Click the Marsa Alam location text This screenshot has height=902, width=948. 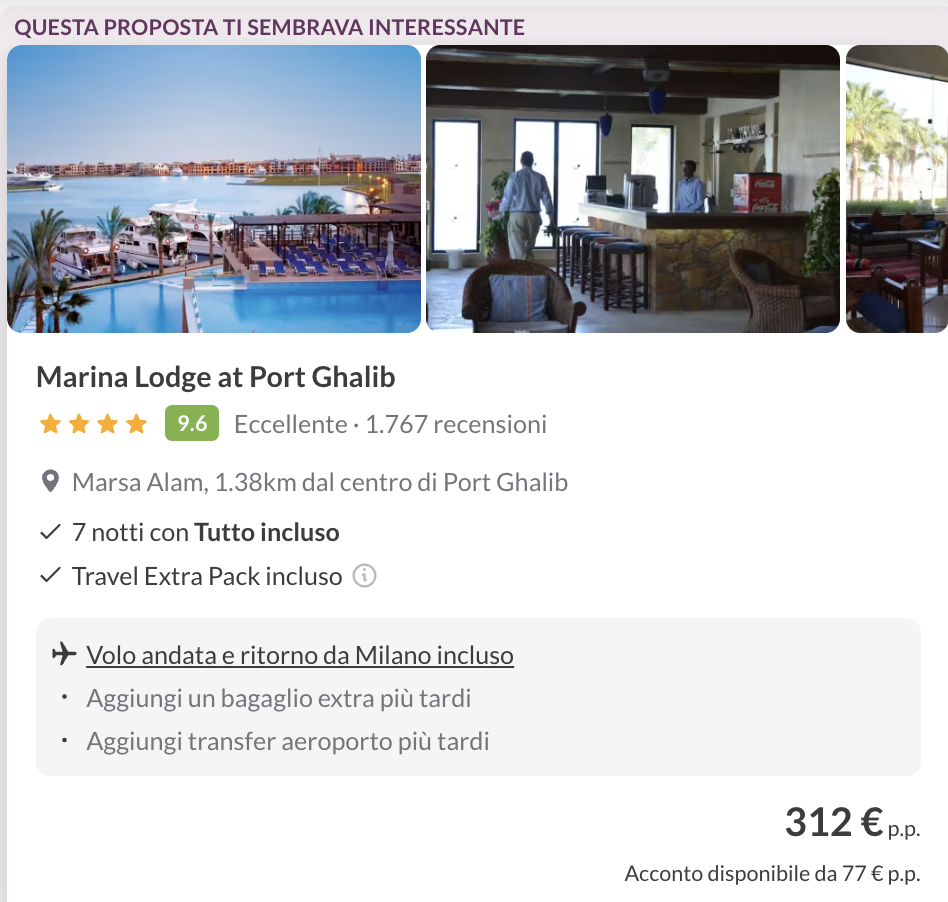(x=320, y=482)
